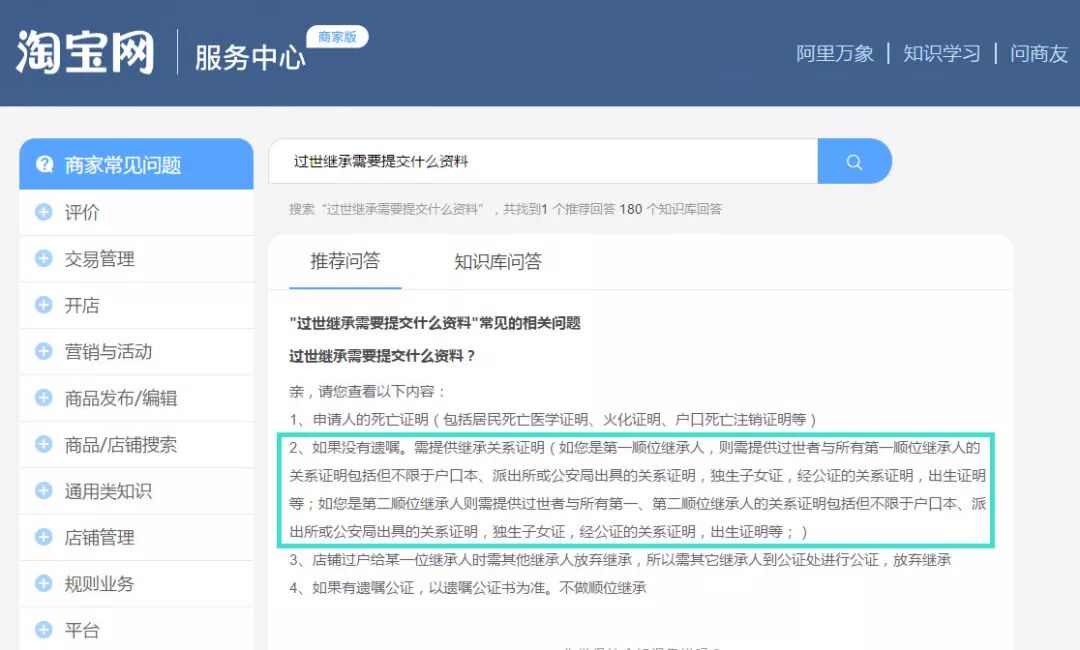
Task: Click answer item 4 about 遗嘱公证
Action: 468,587
